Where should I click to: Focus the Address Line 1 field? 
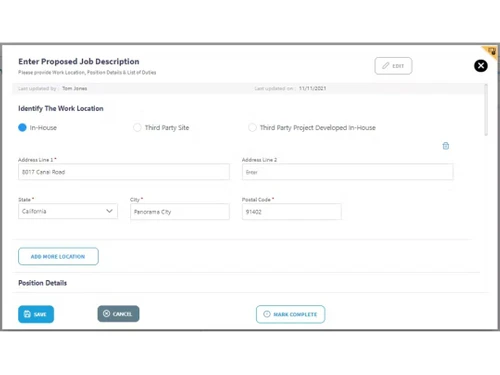[124, 172]
